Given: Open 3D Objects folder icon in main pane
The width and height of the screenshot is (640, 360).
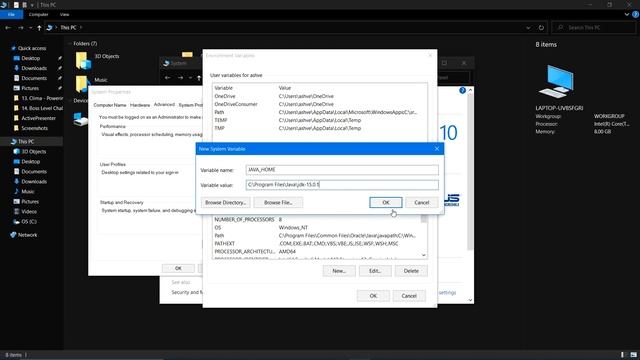Looking at the screenshot, I should [83, 60].
